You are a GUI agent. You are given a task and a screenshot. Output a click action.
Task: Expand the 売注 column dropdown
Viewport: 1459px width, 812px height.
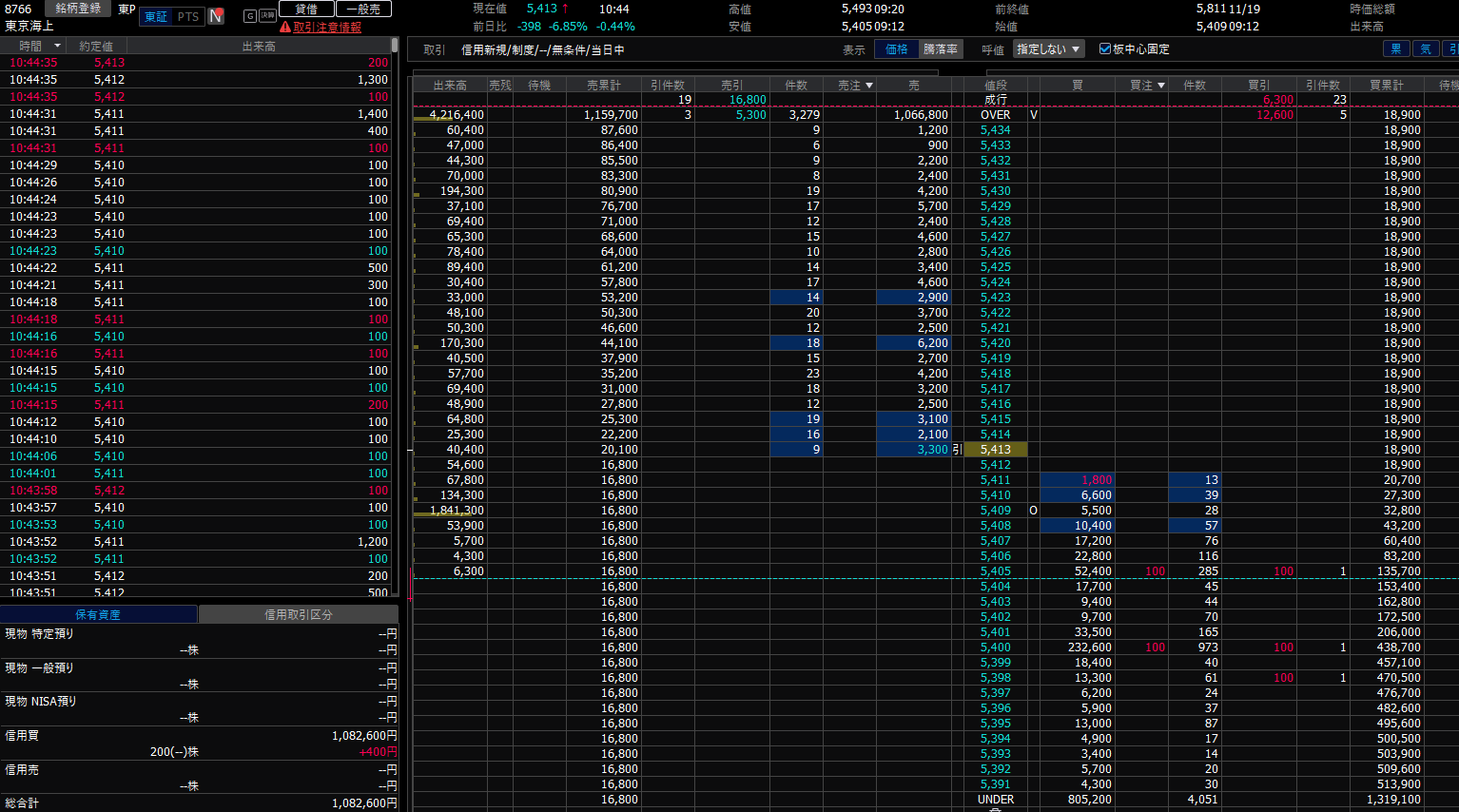(868, 86)
